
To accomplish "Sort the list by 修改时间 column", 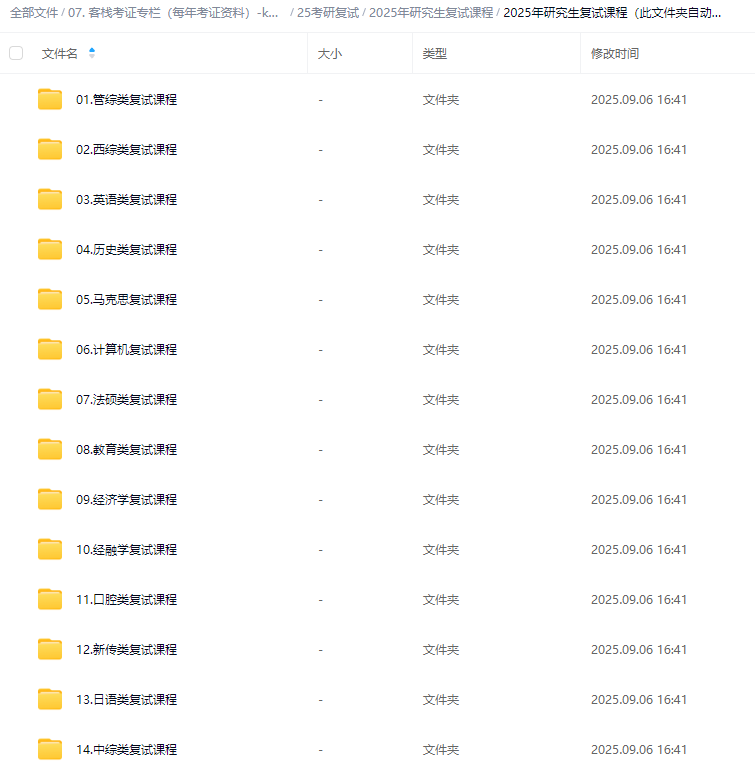I will point(614,54).
